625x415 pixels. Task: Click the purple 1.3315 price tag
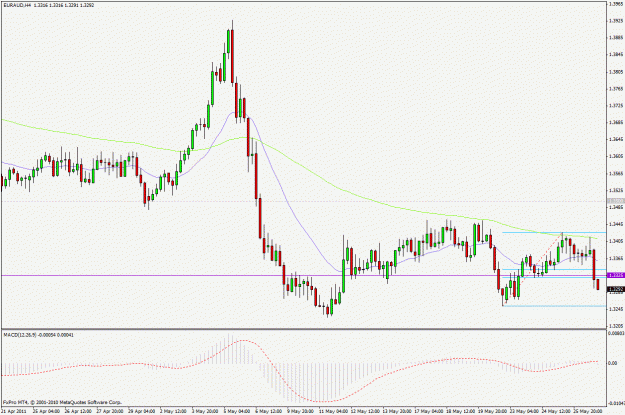615,275
